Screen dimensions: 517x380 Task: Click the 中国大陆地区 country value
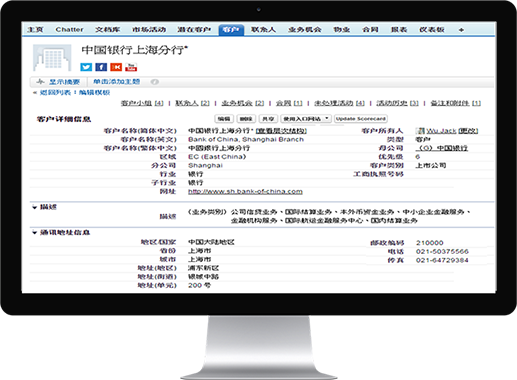(x=211, y=242)
